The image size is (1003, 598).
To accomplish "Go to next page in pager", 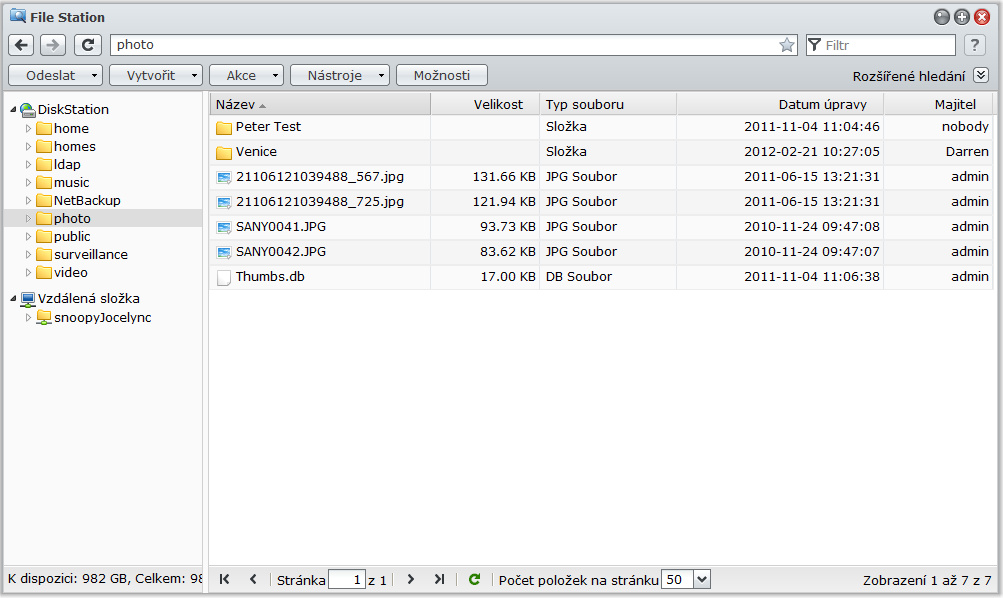I will 411,579.
